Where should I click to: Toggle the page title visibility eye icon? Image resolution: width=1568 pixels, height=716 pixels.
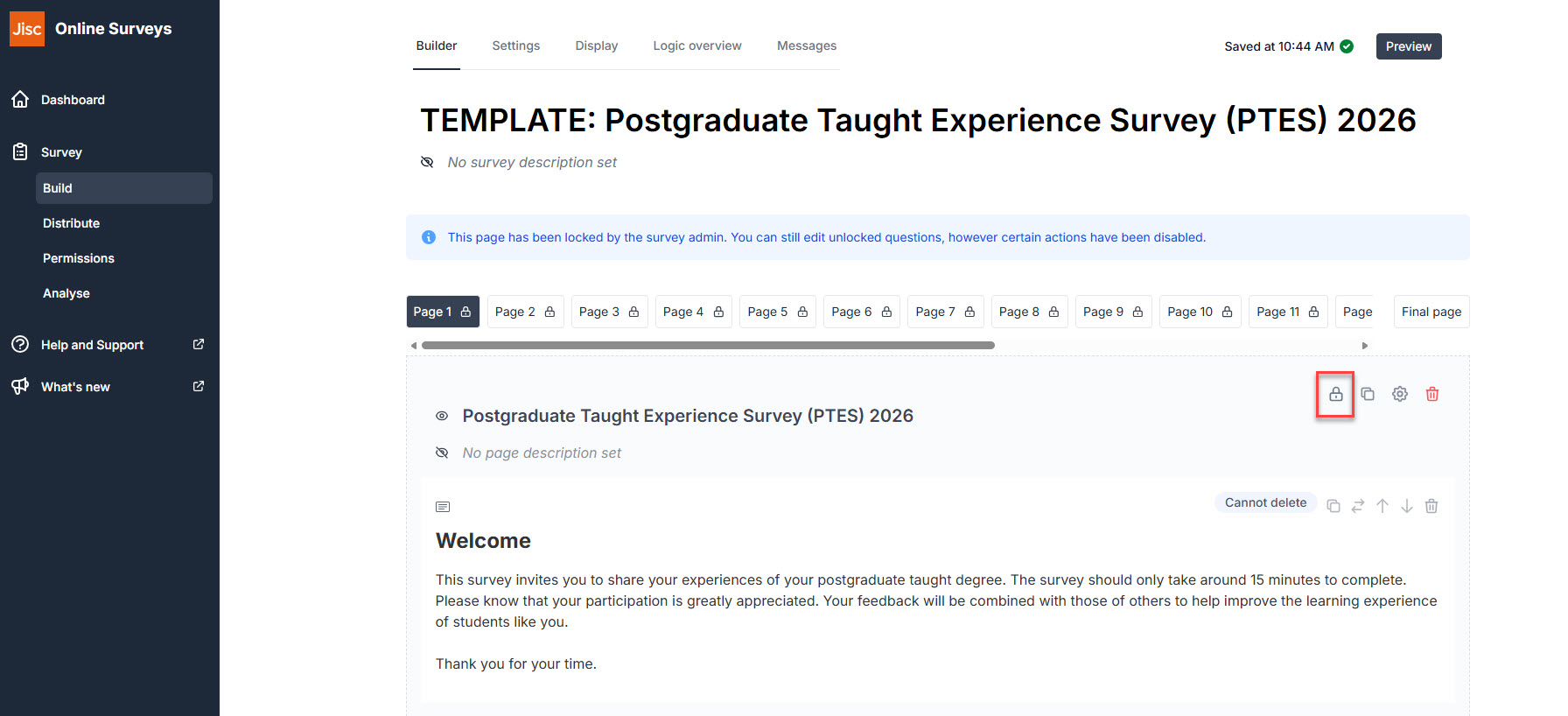(442, 417)
